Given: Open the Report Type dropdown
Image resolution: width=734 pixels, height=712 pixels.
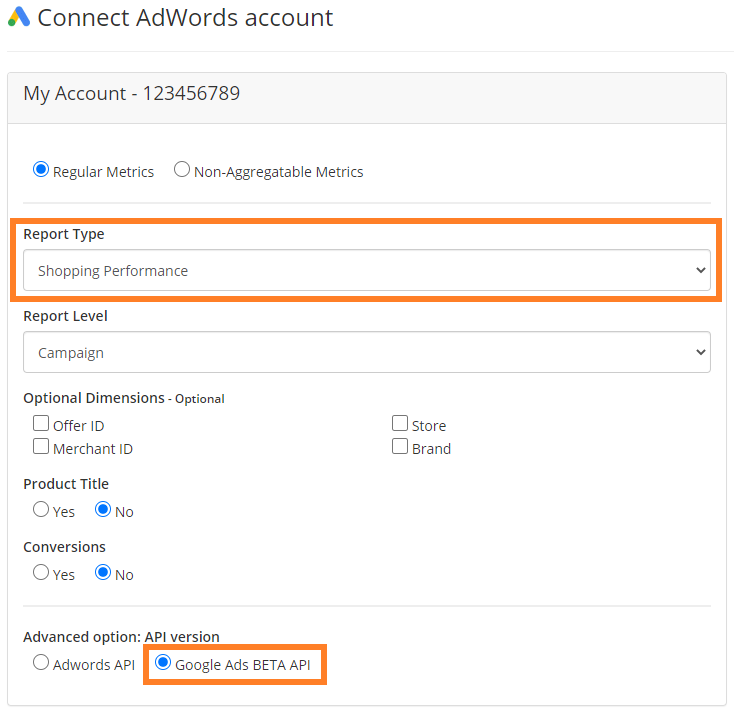Looking at the screenshot, I should [x=367, y=270].
